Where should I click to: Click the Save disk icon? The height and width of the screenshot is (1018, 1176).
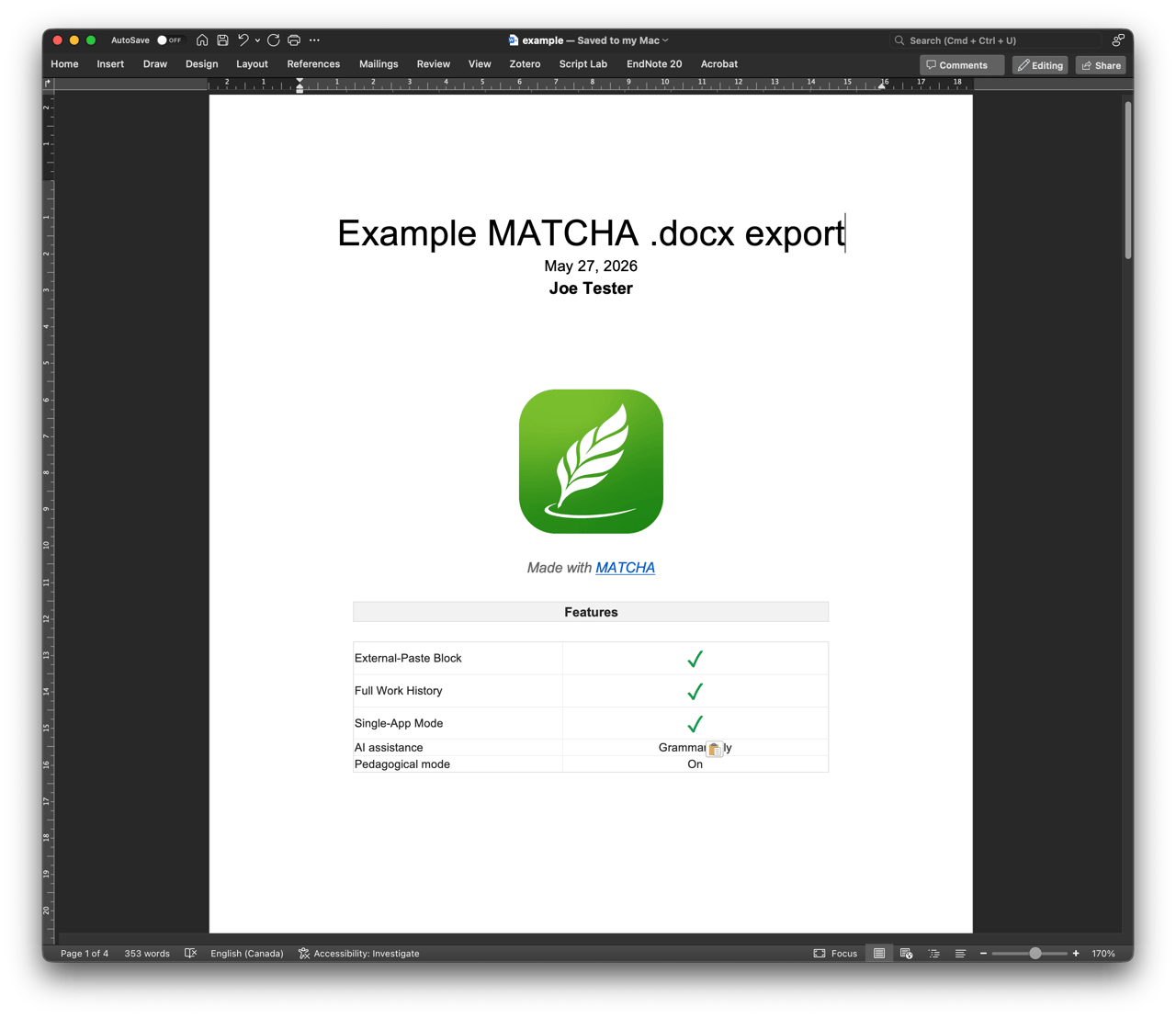(222, 40)
